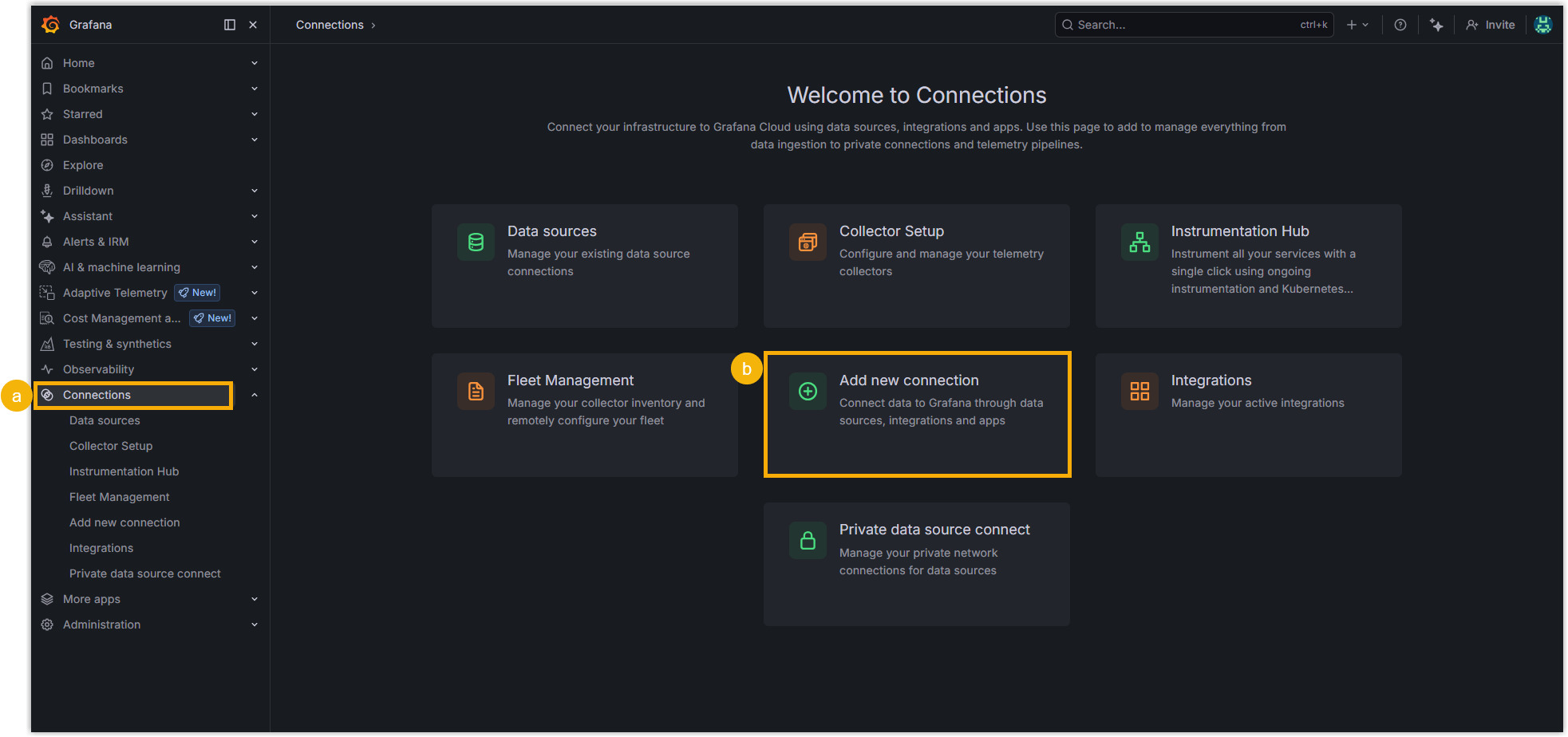Click the Assistant sparkle icon in sidebar
1568x737 pixels.
coord(47,216)
